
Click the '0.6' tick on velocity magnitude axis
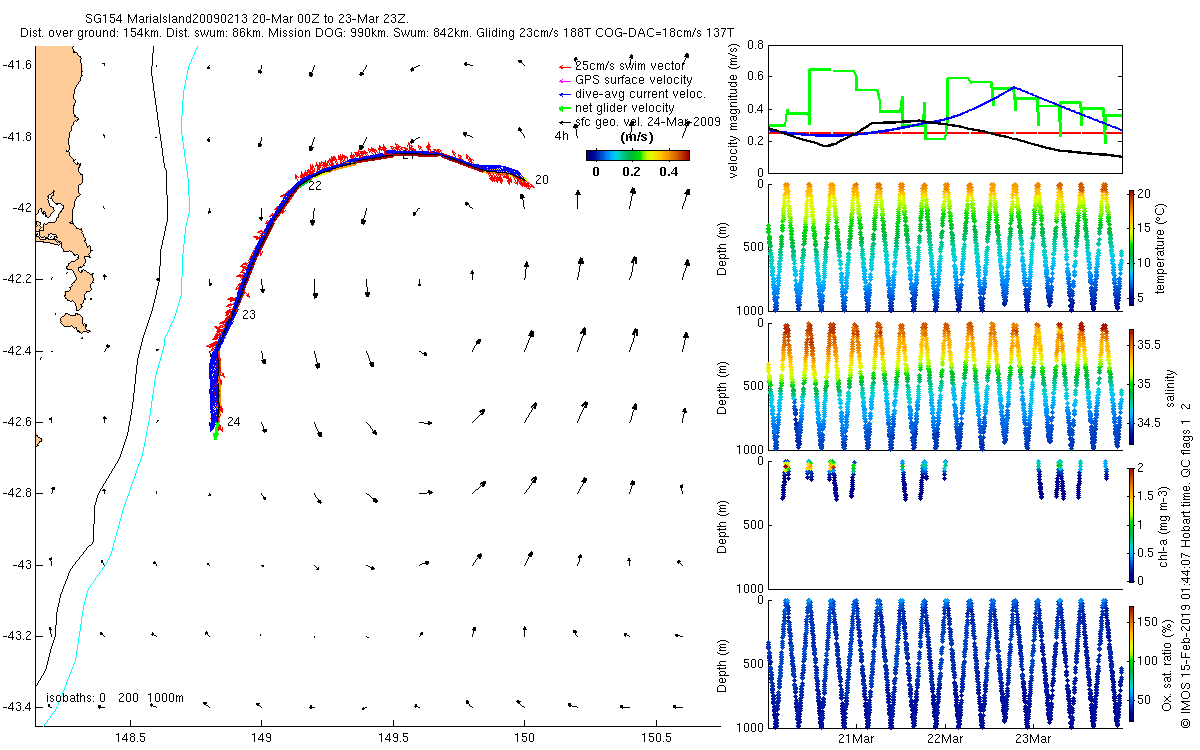[x=755, y=77]
